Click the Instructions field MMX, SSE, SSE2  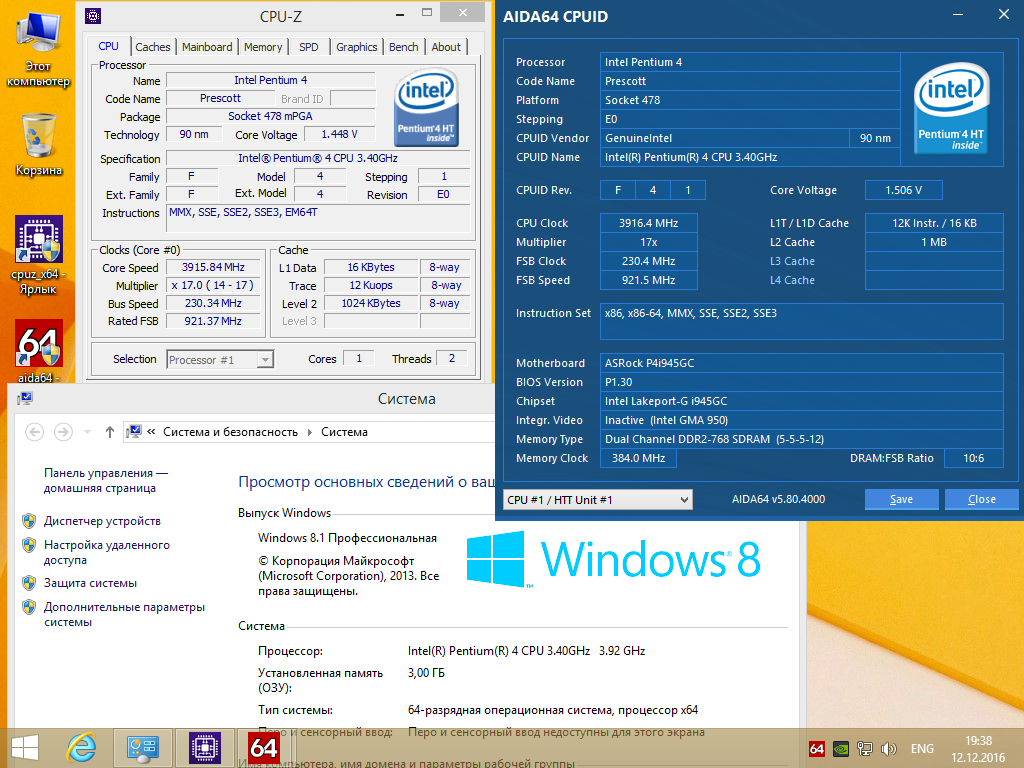[318, 218]
